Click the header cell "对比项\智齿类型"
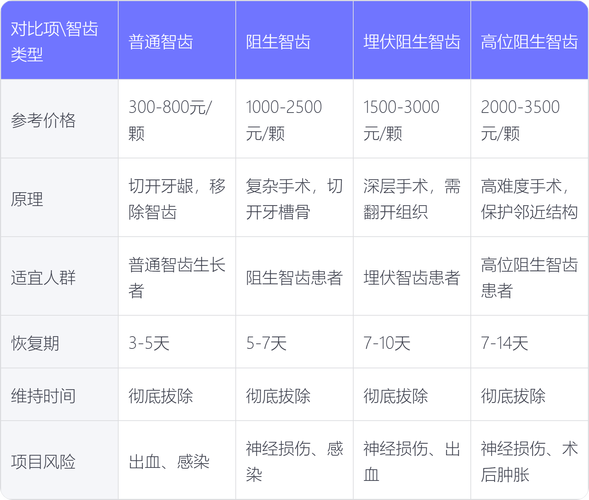Viewport: 589px width, 500px height. (x=59, y=40)
